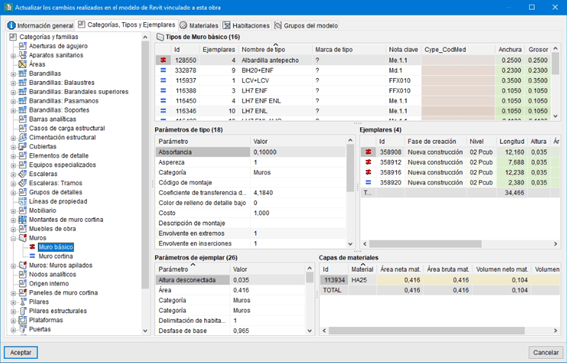Image resolution: width=567 pixels, height=363 pixels.
Task: Expand the Pilares estructurales node
Action: click(13, 311)
